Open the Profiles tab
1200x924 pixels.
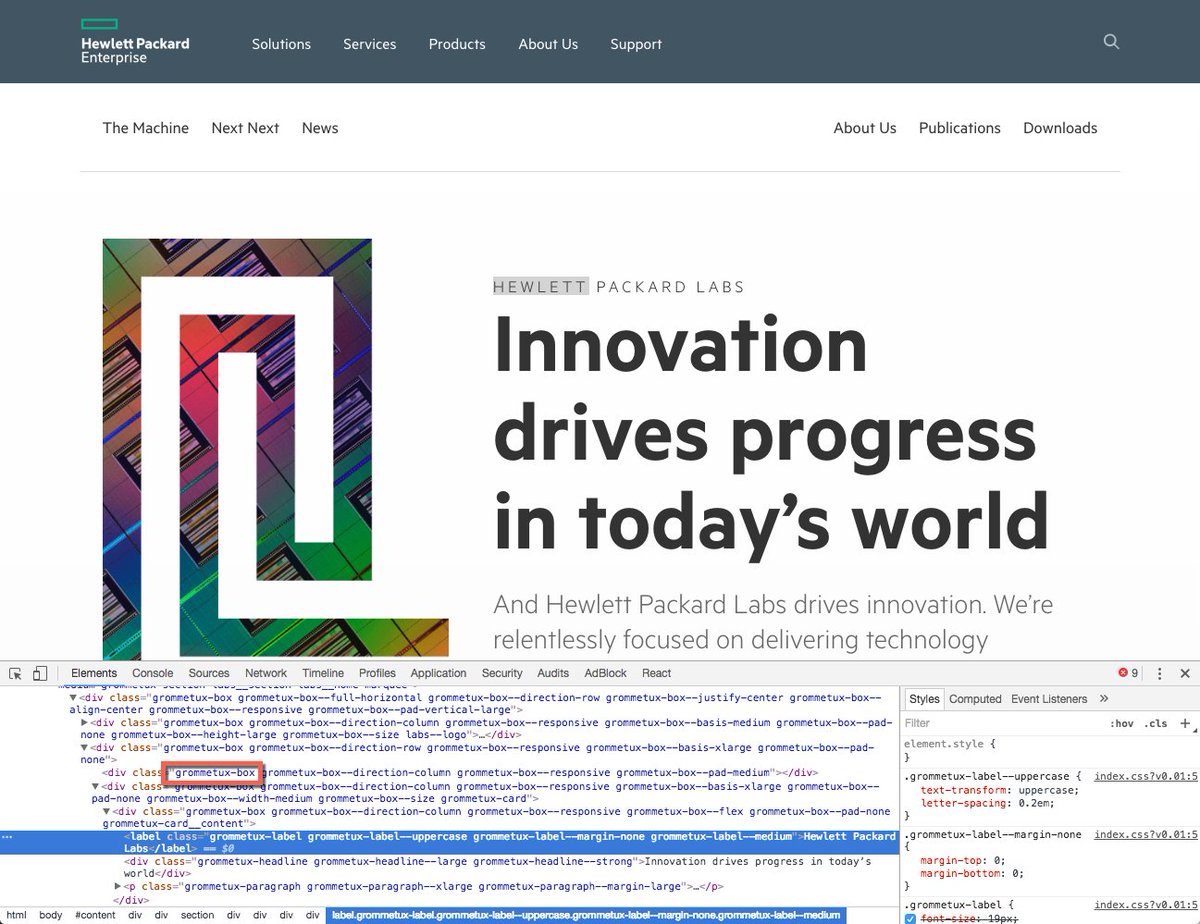[378, 673]
